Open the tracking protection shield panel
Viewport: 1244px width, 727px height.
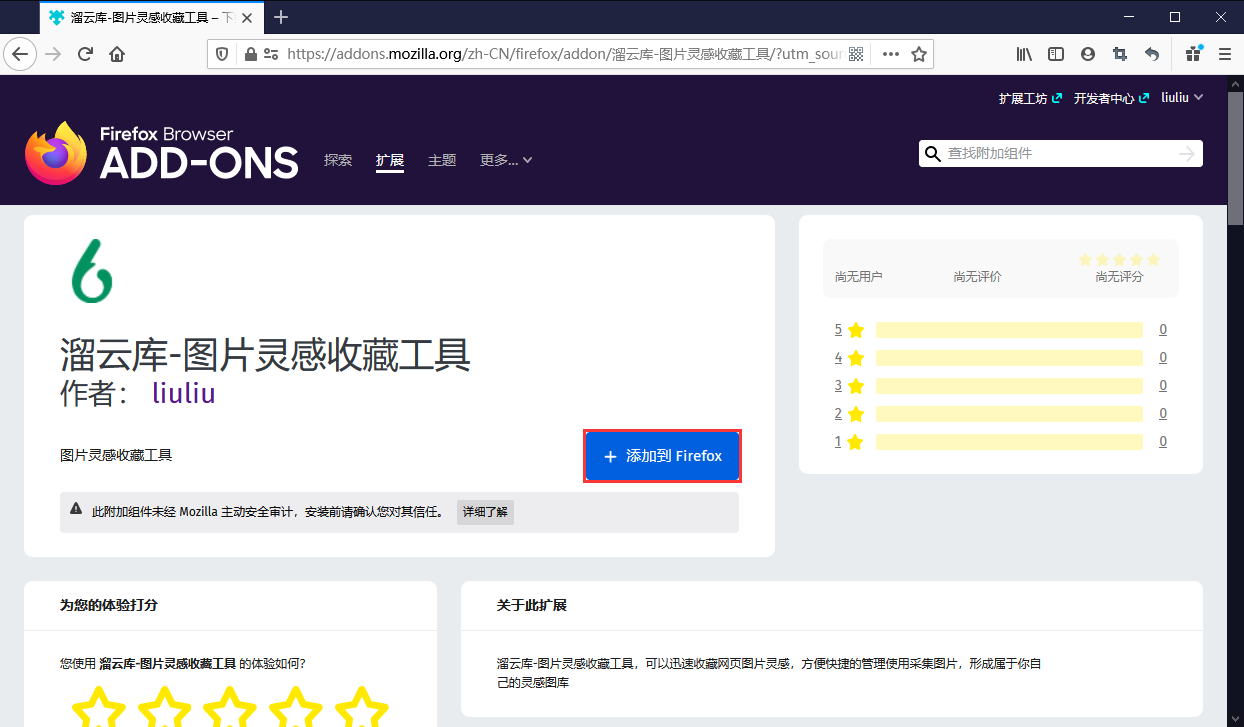(222, 54)
